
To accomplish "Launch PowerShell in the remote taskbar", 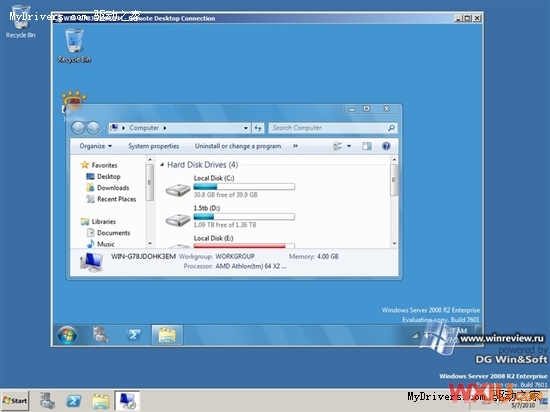I will [x=134, y=335].
